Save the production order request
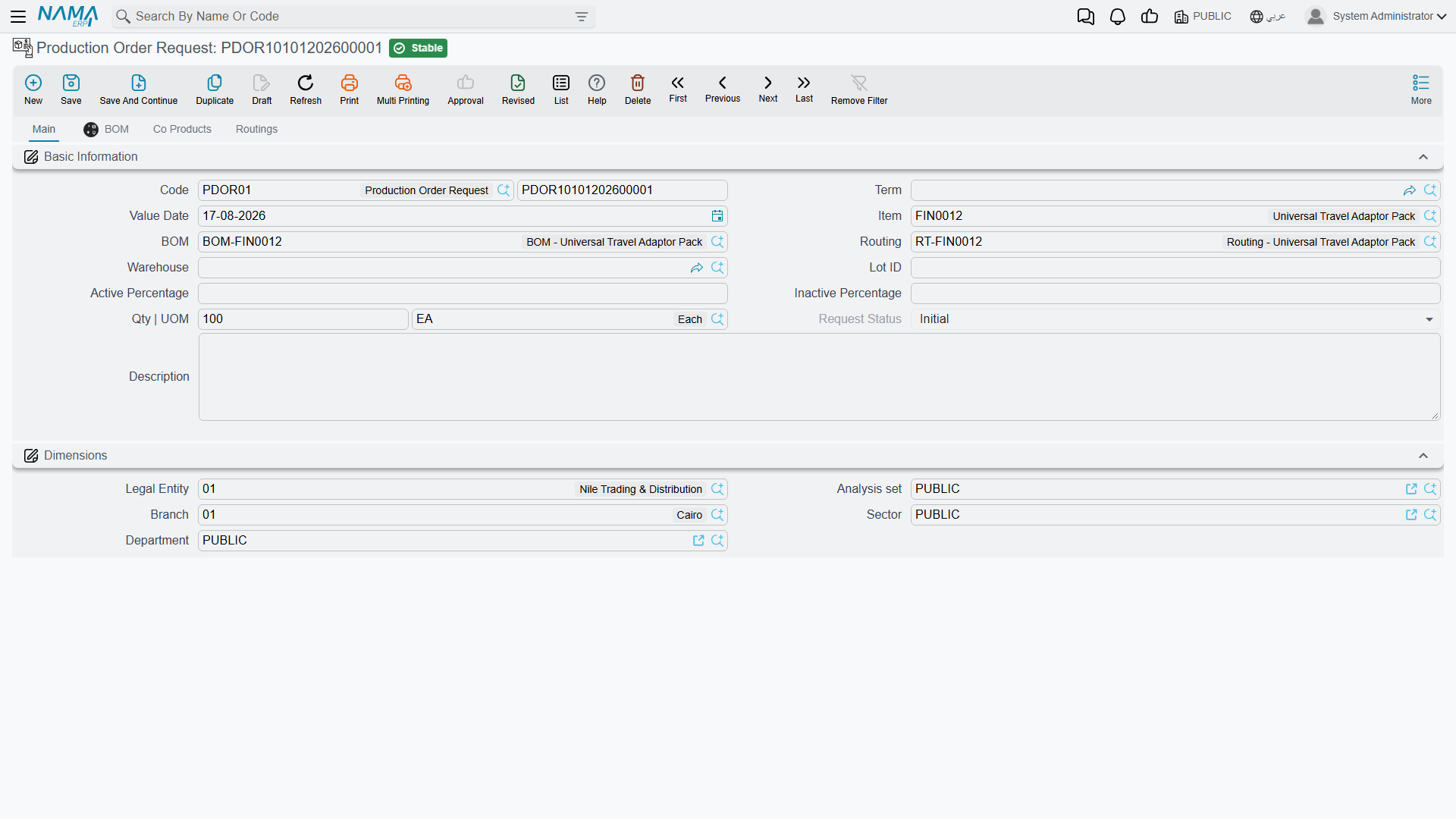This screenshot has width=1456, height=819. (x=71, y=89)
